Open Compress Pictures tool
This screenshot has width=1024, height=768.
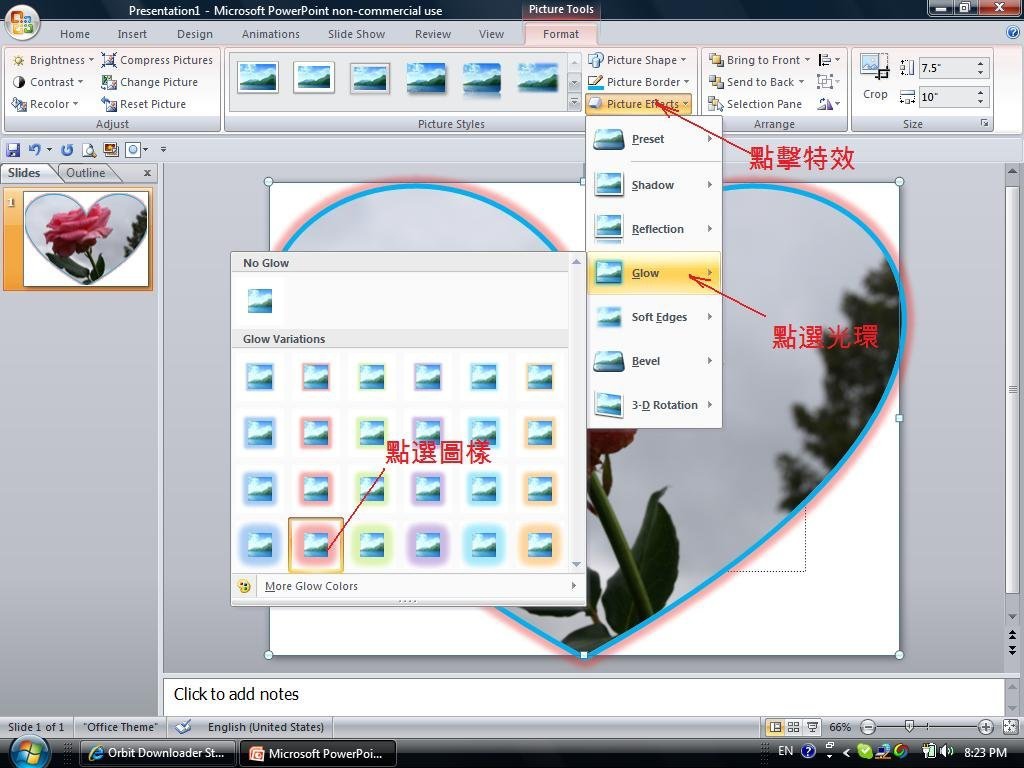click(x=157, y=60)
